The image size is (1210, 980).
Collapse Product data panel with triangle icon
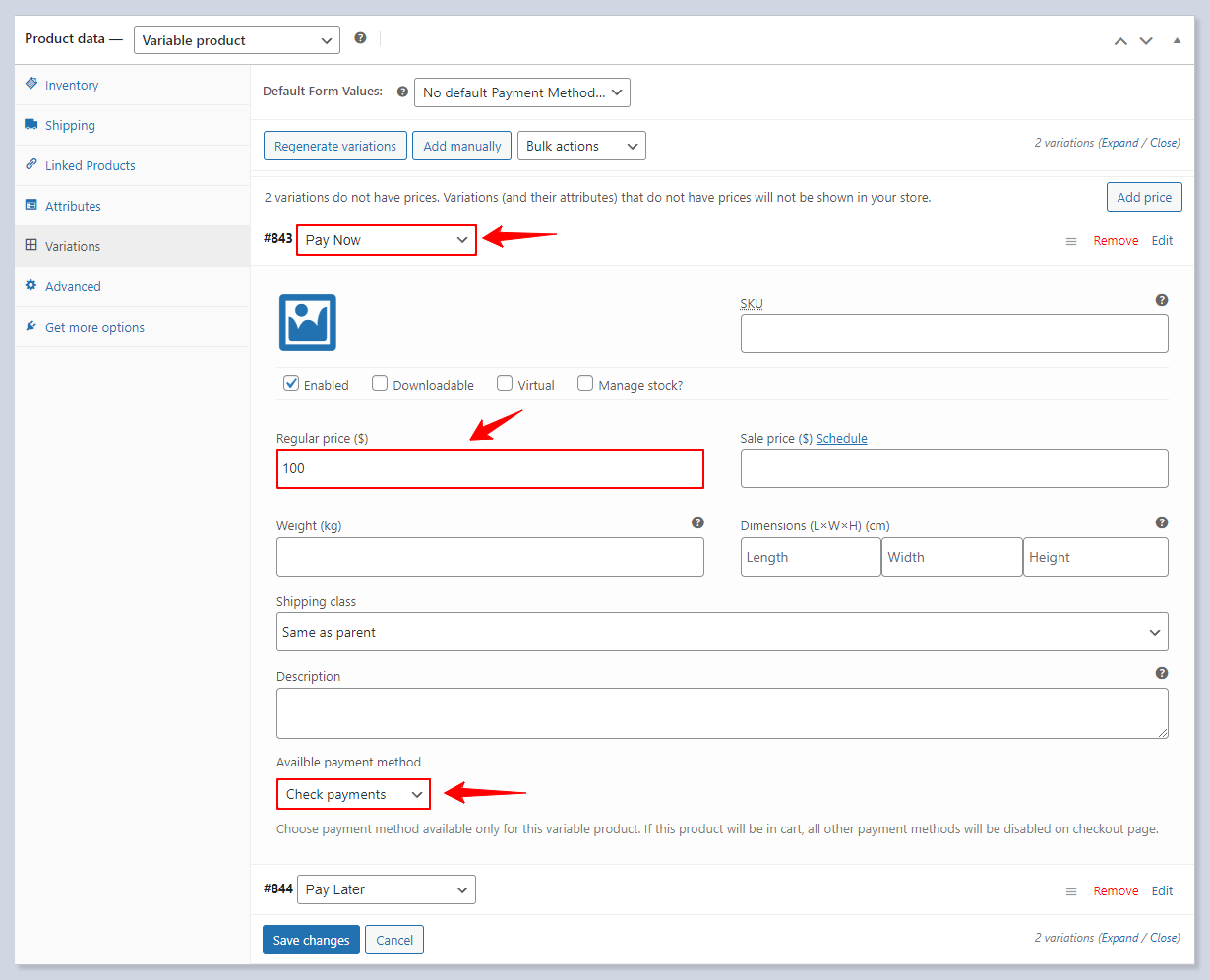1177,40
